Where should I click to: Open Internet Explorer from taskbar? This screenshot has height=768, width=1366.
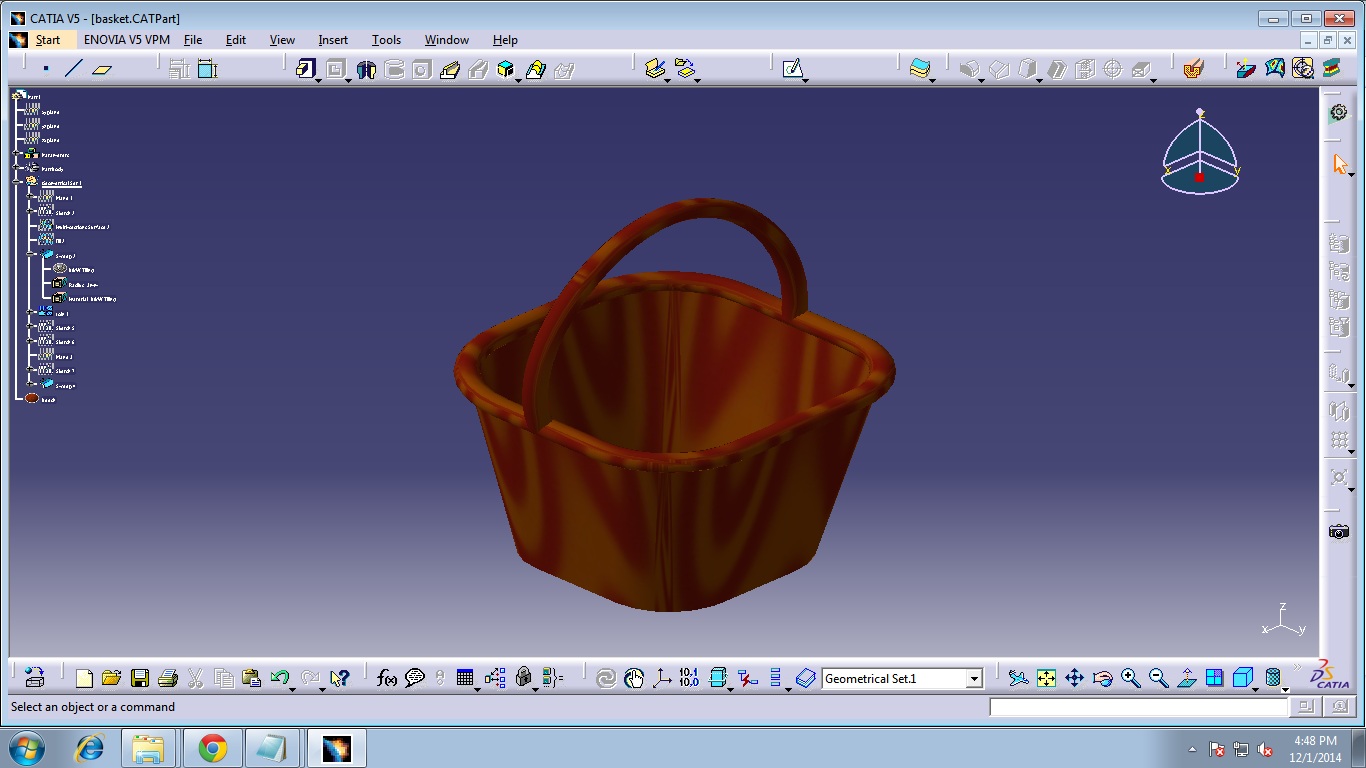click(x=90, y=748)
